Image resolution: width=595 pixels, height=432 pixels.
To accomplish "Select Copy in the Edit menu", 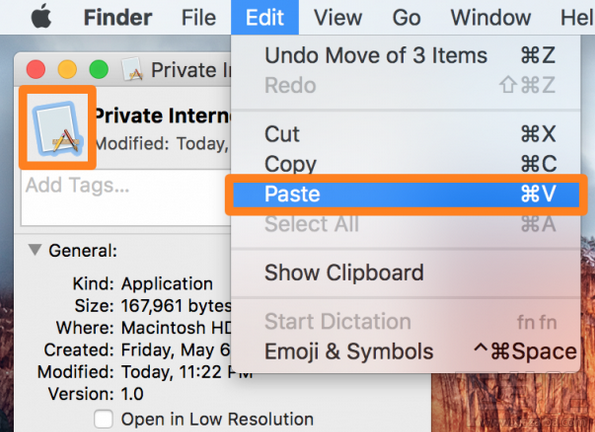I will point(406,164).
